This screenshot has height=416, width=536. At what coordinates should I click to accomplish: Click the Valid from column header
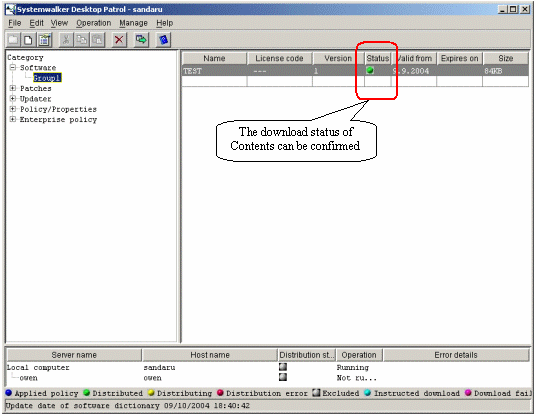click(414, 58)
